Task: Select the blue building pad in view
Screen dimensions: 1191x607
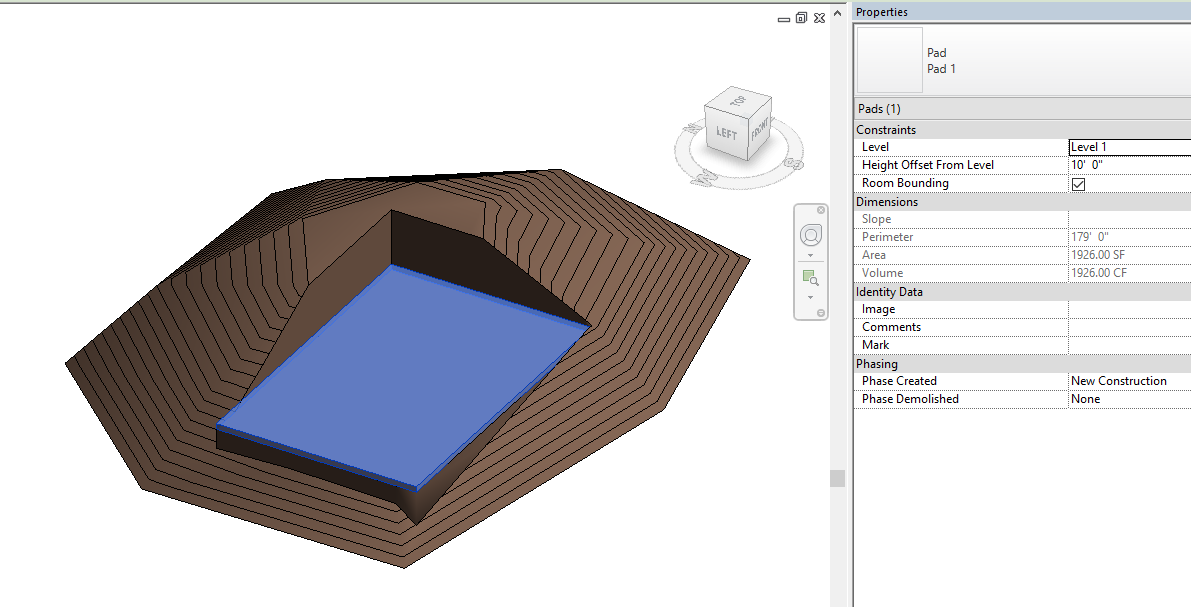Action: pos(403,376)
